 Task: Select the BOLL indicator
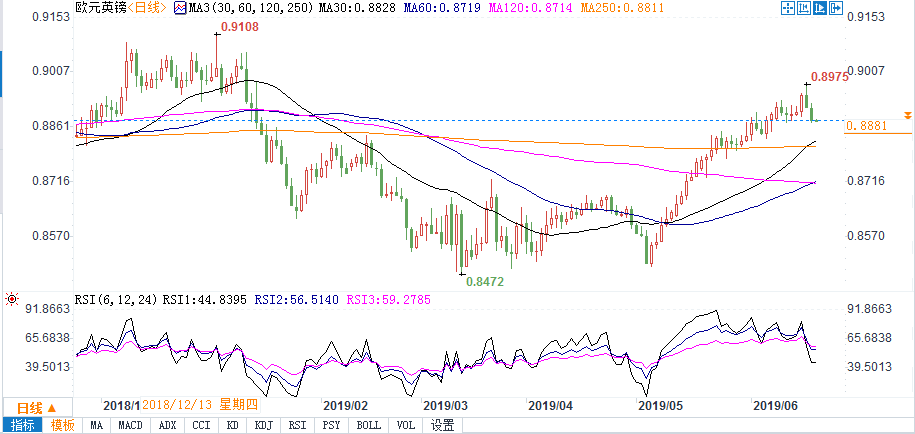(x=369, y=425)
